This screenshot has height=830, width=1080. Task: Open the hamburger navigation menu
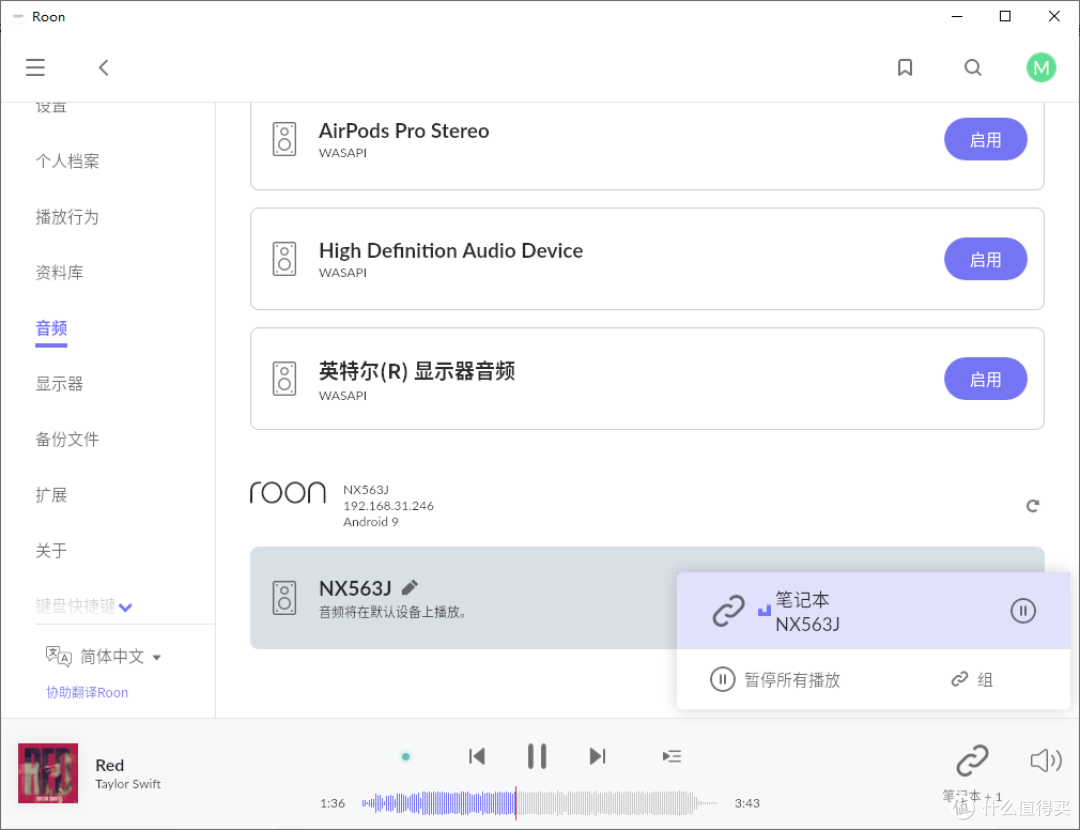[35, 68]
